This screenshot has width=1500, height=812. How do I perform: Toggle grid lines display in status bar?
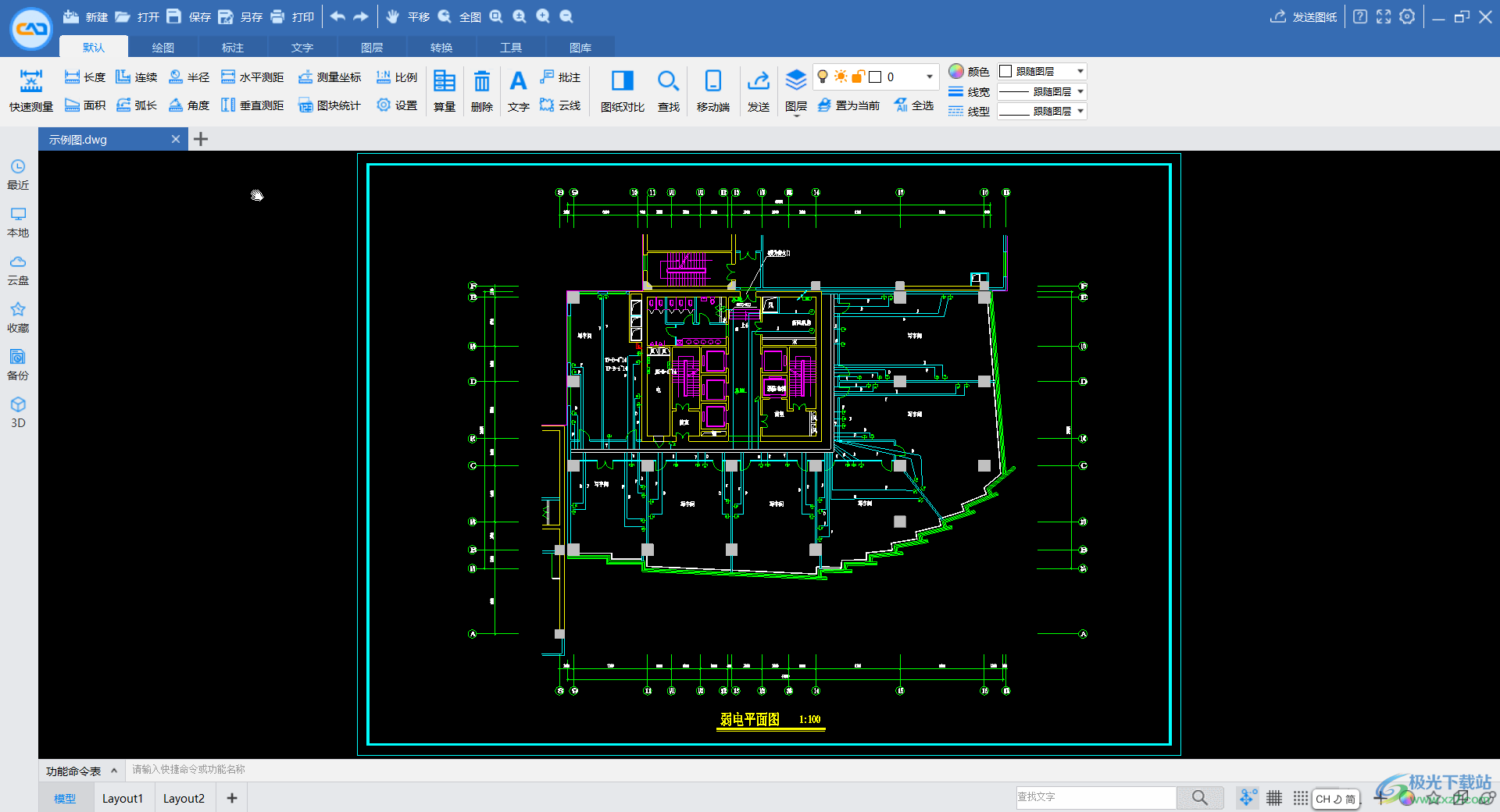click(1274, 797)
